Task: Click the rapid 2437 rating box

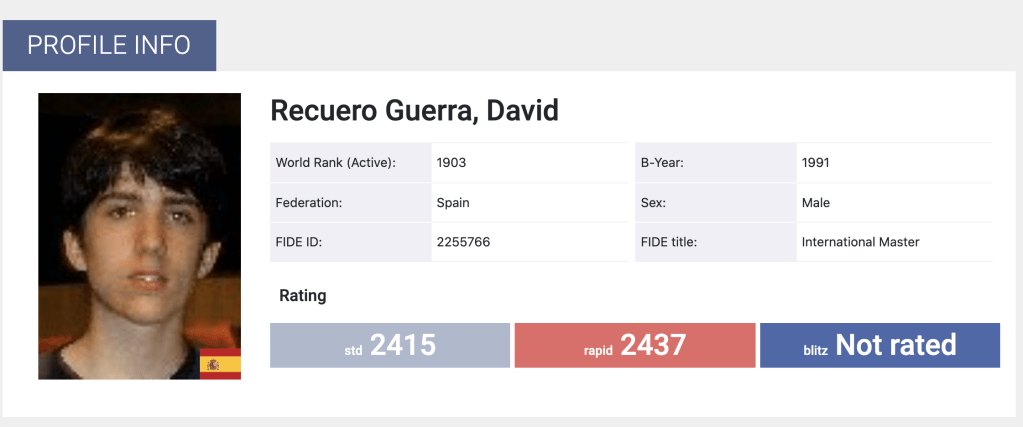Action: (x=635, y=345)
